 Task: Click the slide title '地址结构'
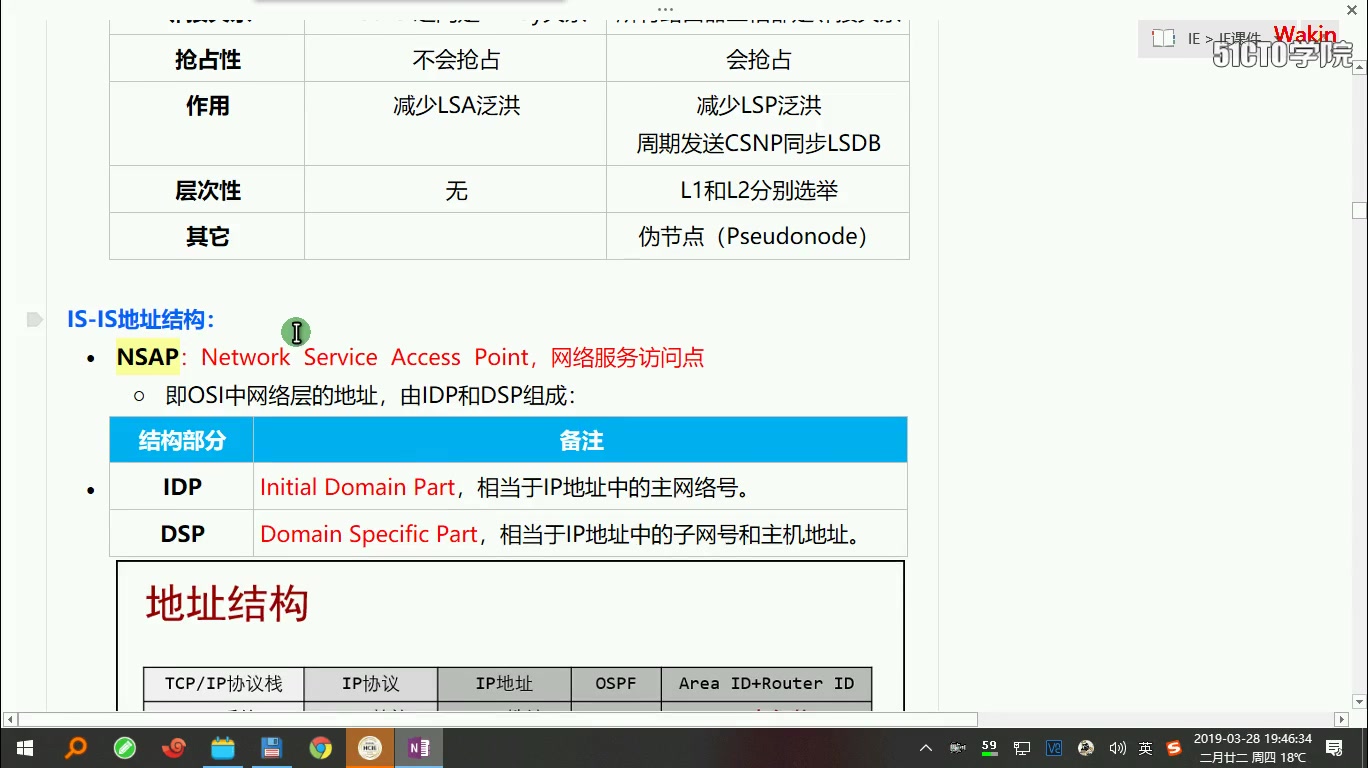(227, 604)
